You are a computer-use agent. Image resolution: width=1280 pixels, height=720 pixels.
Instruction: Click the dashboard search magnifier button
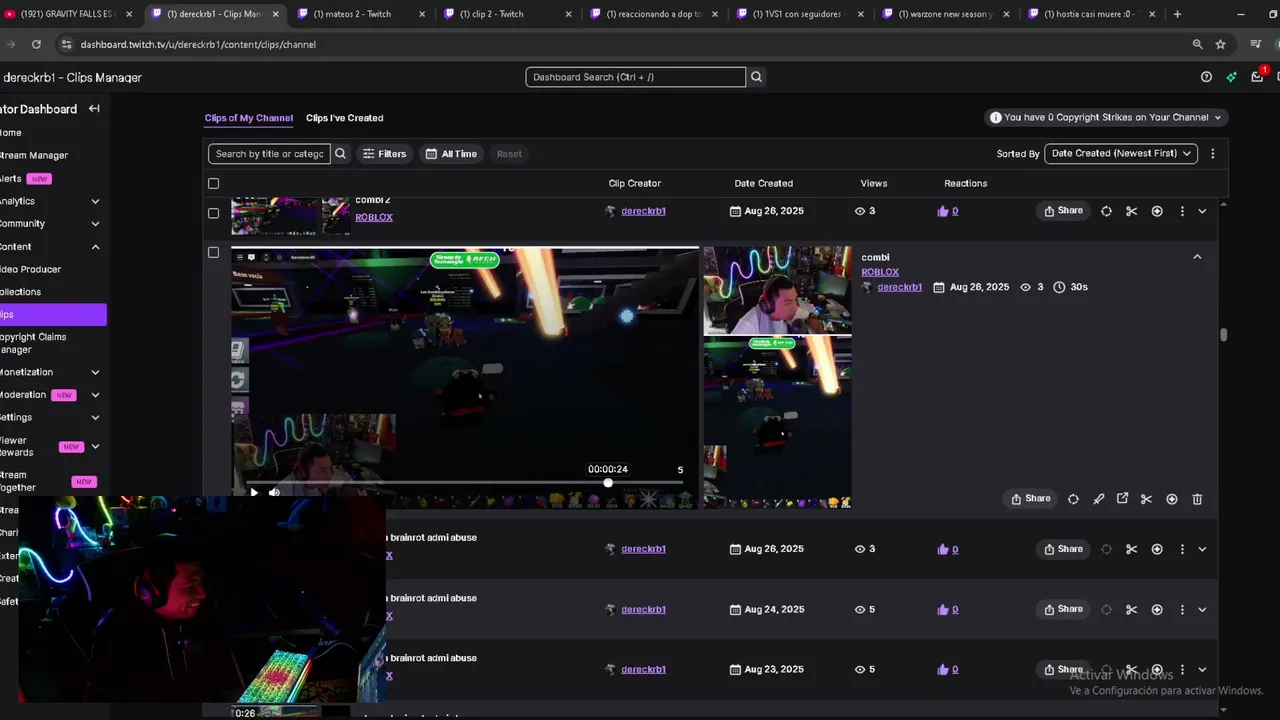[757, 77]
